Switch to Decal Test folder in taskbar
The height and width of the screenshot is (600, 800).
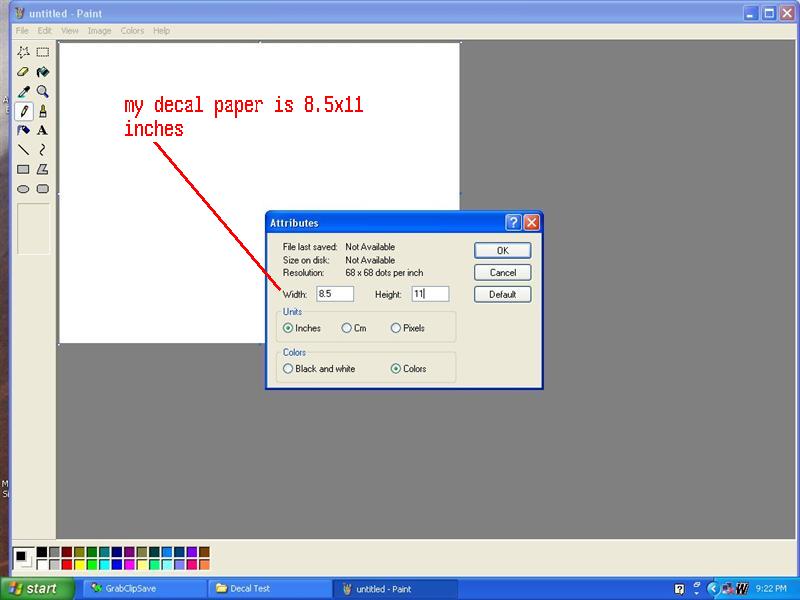pyautogui.click(x=270, y=589)
